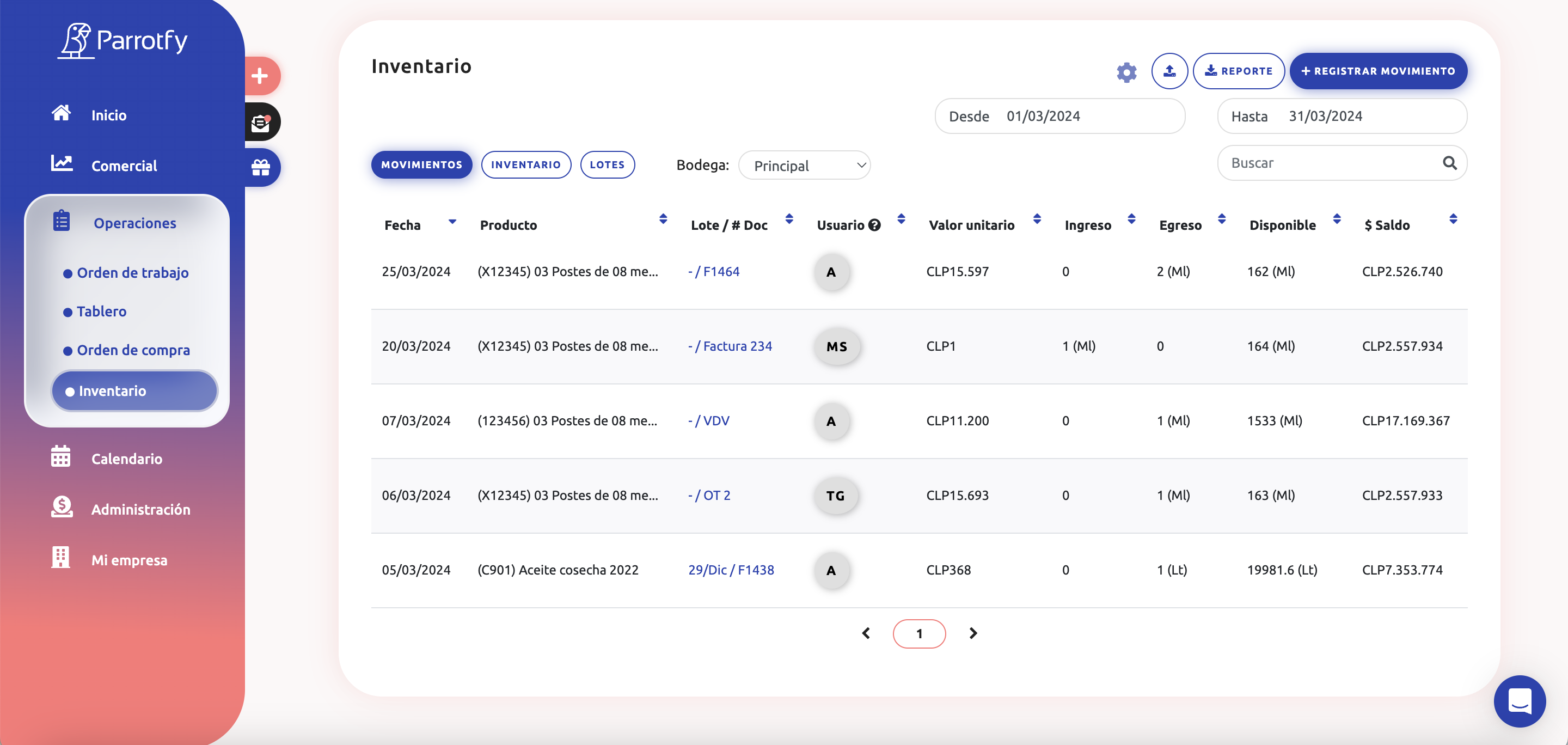Click user avatar A on 07/03/2024 row

tap(831, 421)
